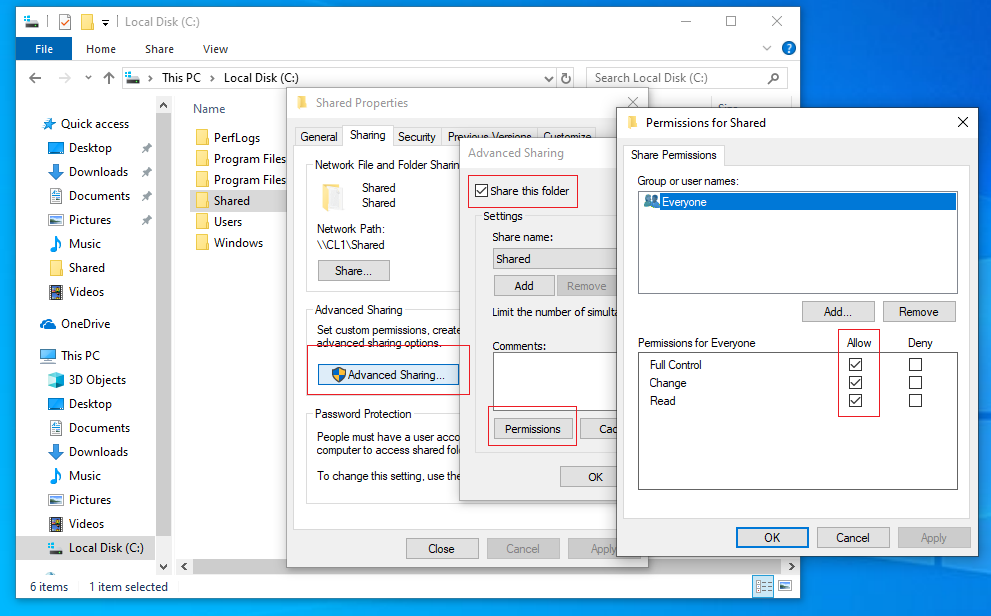Click the Everyone group icon

(652, 202)
